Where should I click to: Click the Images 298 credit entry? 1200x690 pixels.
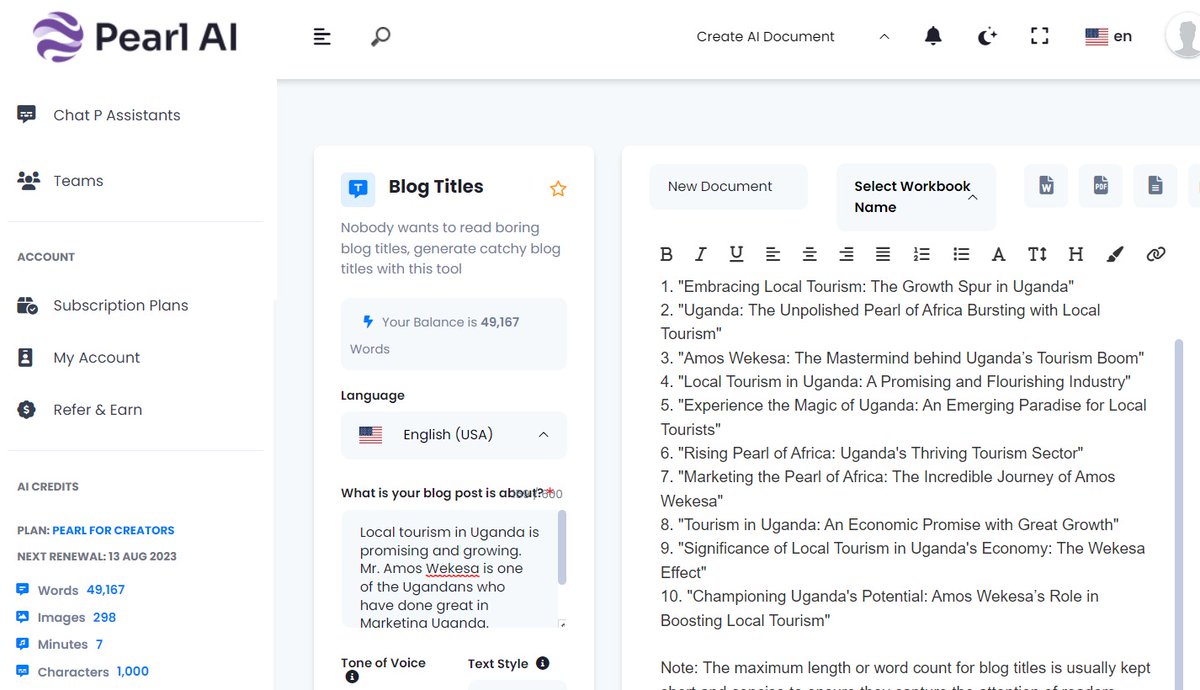[67, 617]
